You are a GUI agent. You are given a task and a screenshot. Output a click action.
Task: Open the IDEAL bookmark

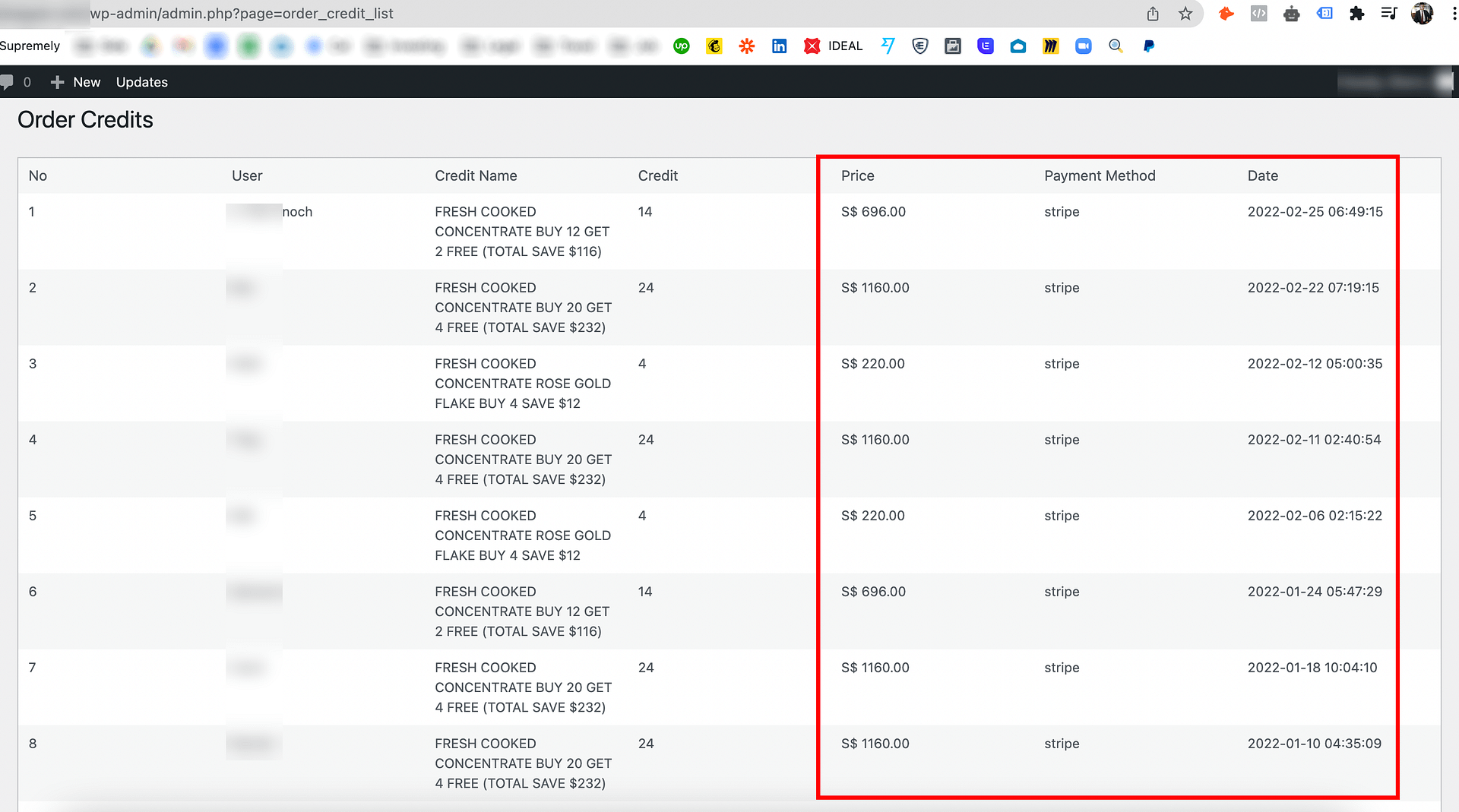(x=834, y=46)
